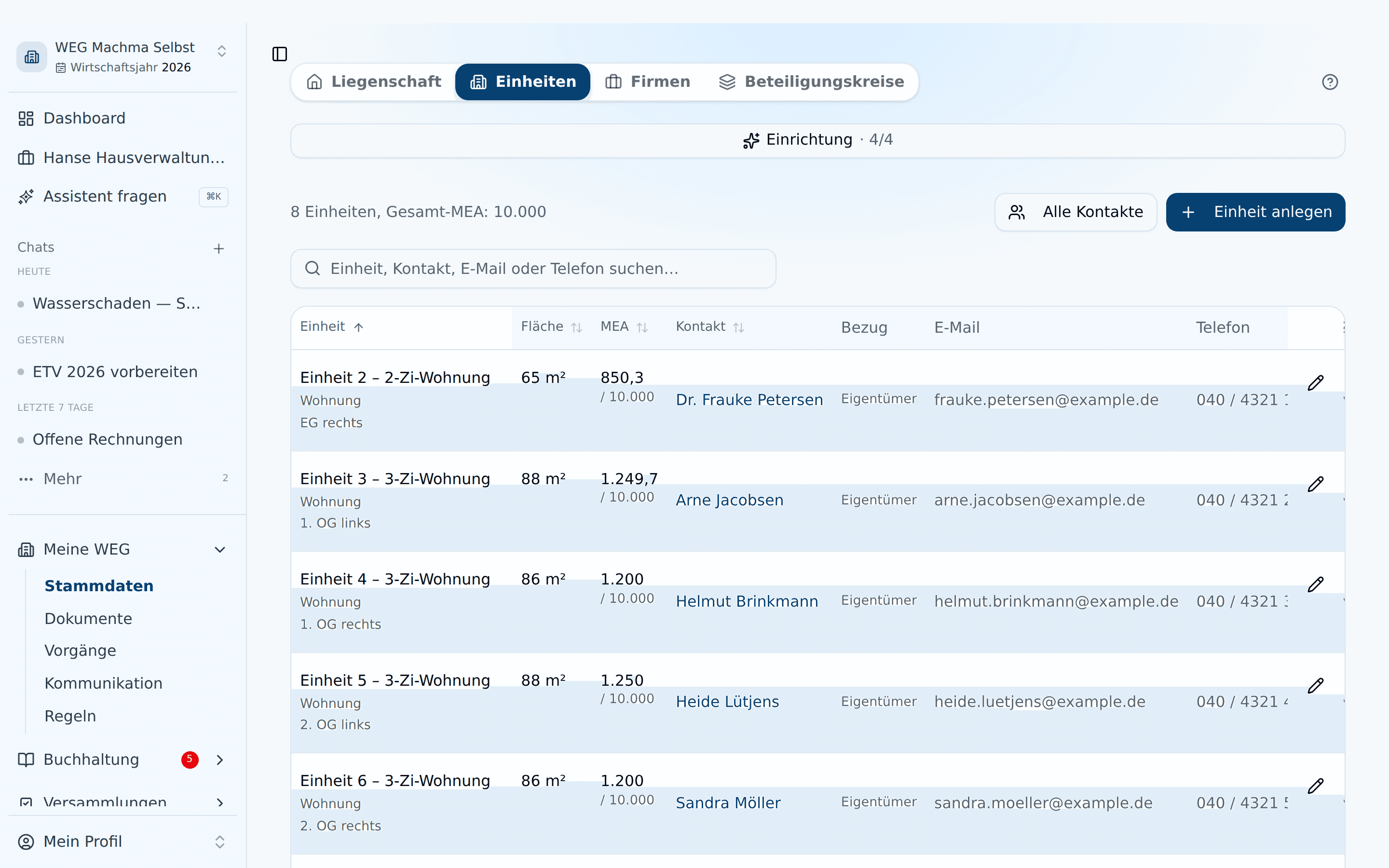This screenshot has width=1389, height=868.
Task: Edit Einheit 5 with pencil icon
Action: point(1316,685)
